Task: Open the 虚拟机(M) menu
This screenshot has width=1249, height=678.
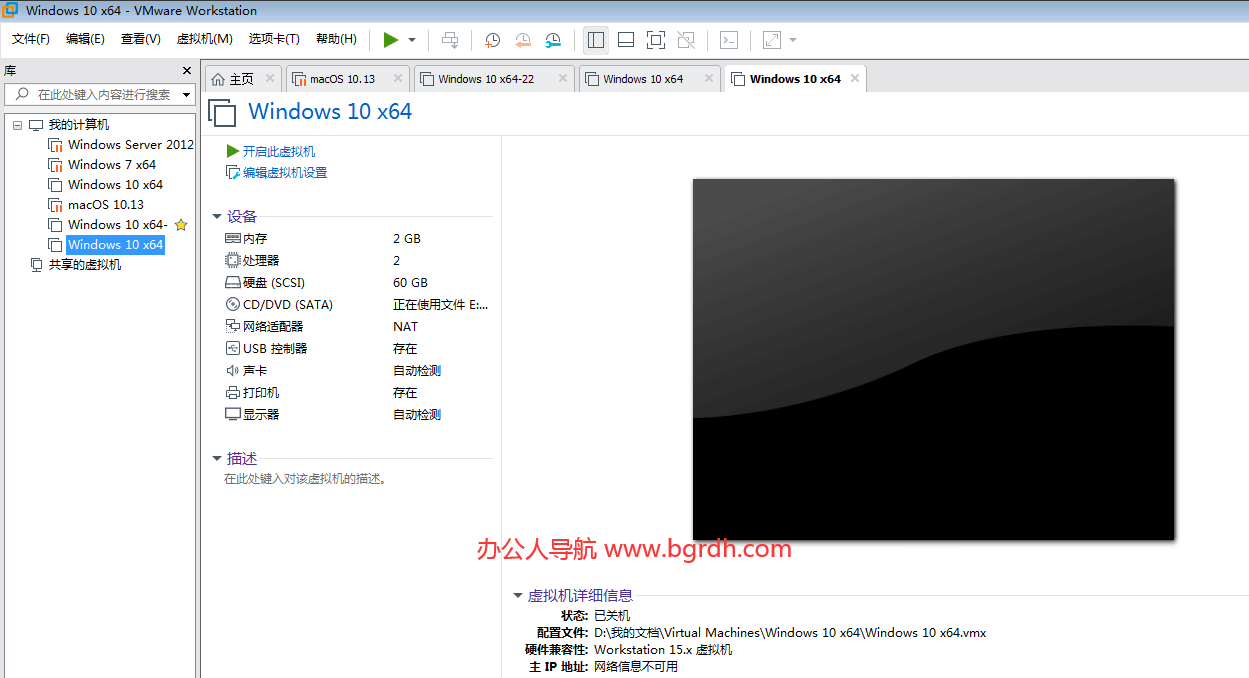Action: (x=204, y=39)
